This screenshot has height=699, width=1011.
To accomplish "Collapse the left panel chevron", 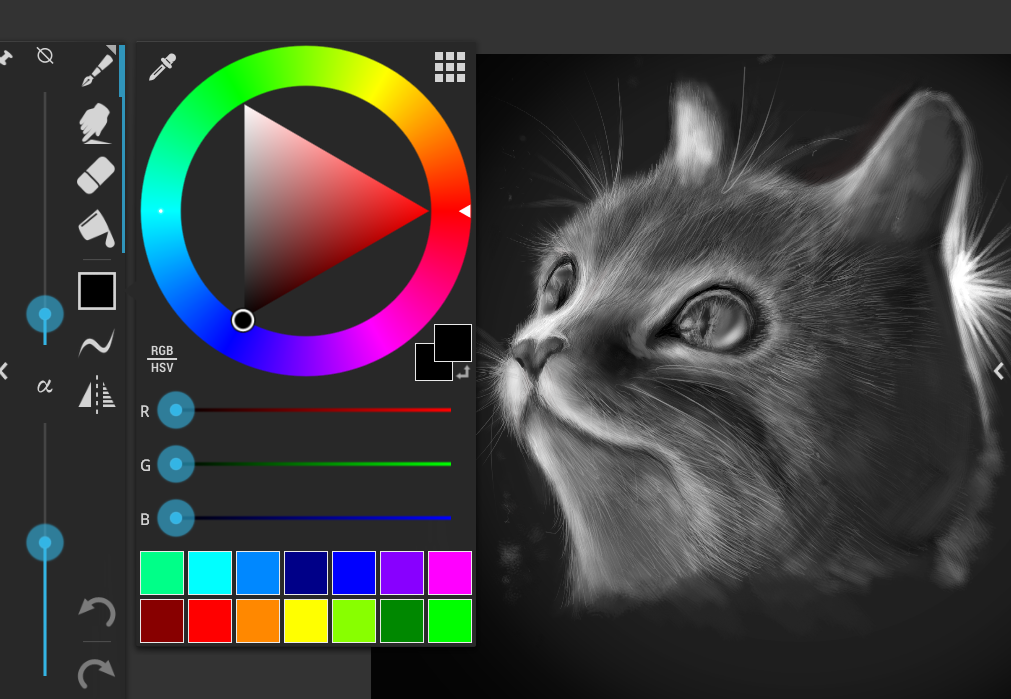I will point(5,371).
